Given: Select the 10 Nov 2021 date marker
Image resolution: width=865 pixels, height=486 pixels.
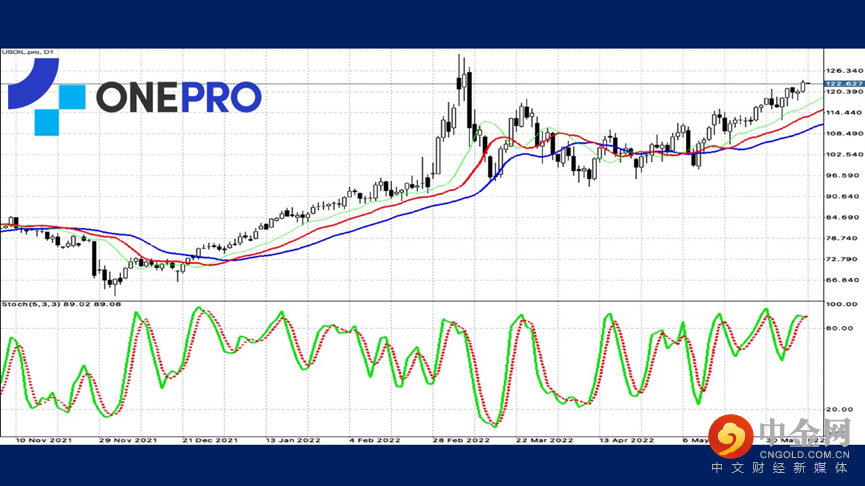Looking at the screenshot, I should pyautogui.click(x=44, y=440).
